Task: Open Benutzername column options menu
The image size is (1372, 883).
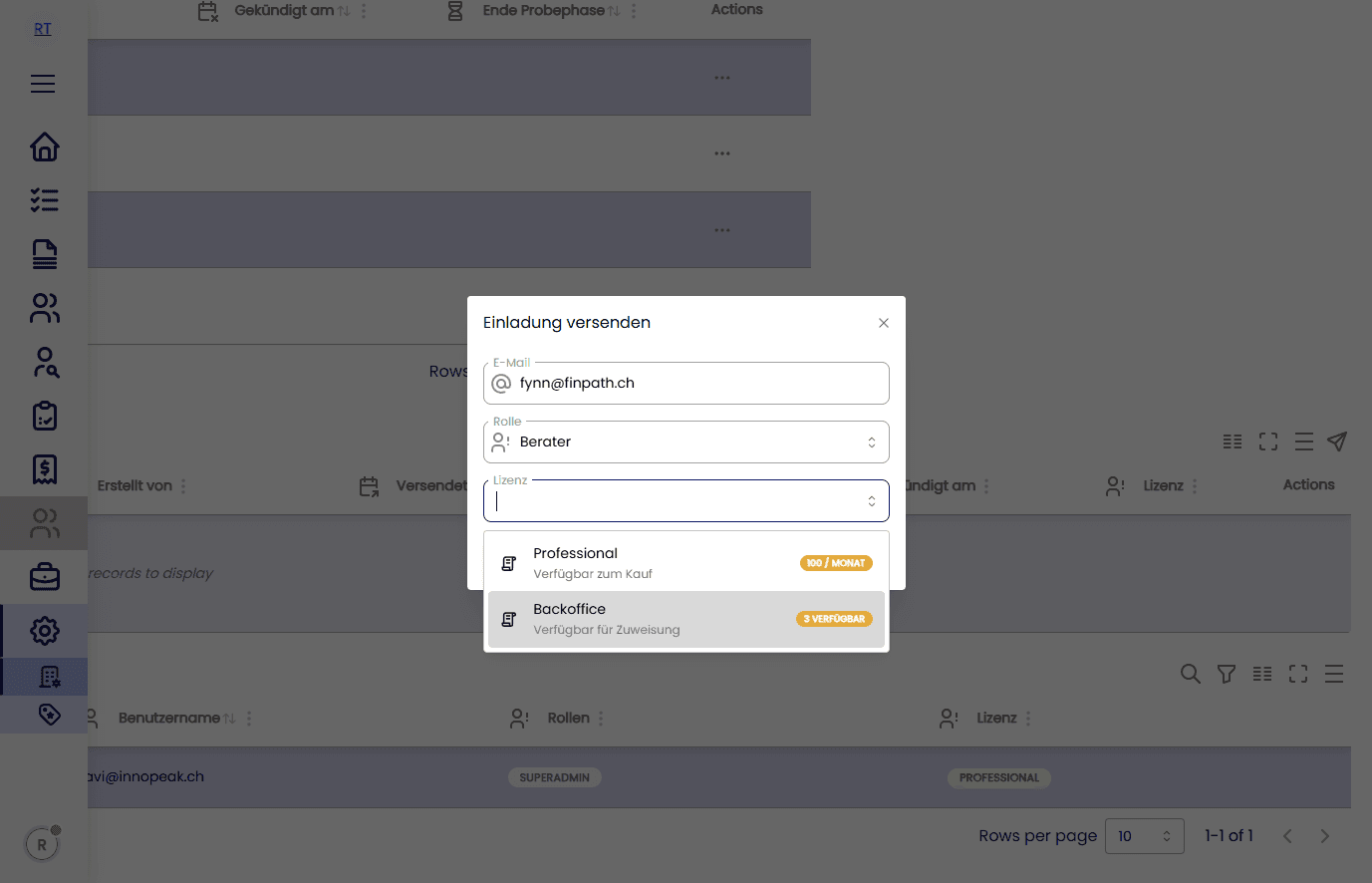Action: (x=249, y=718)
